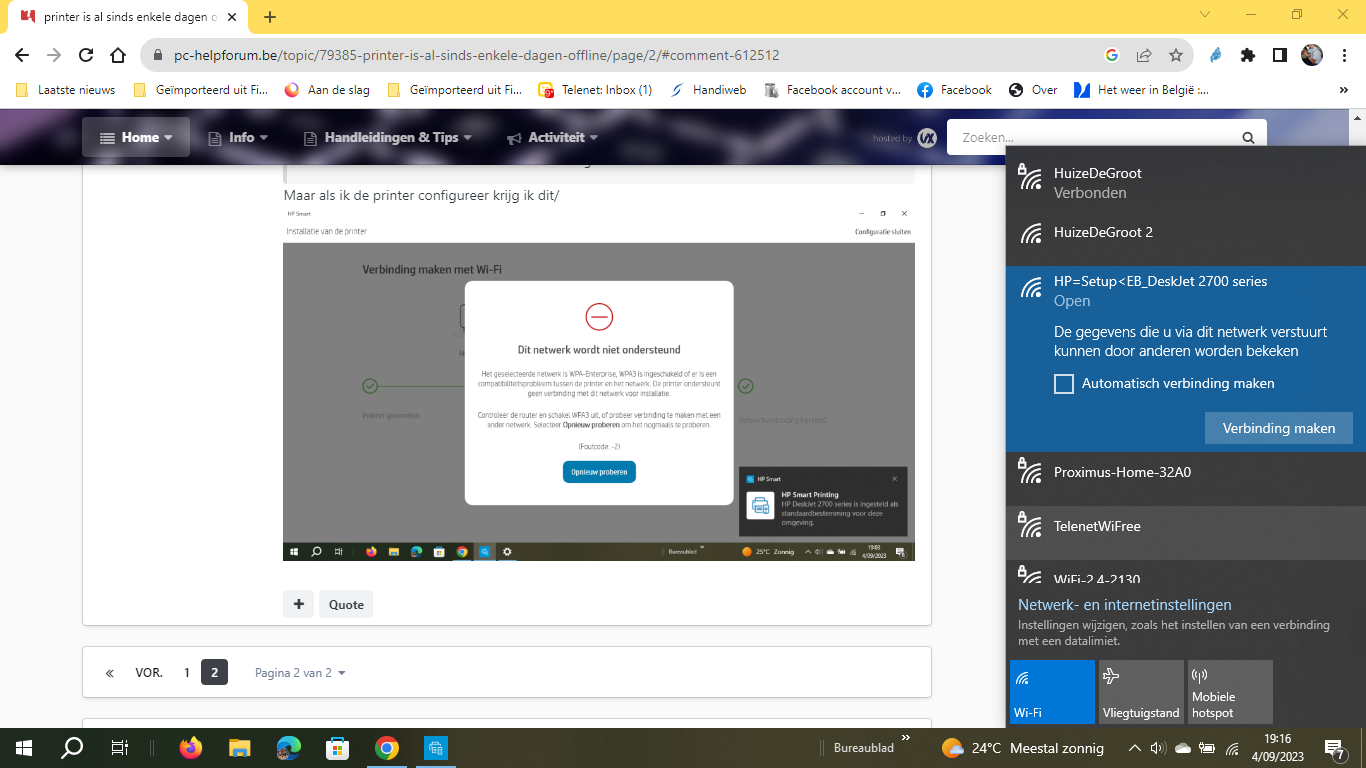Reload the page with the refresh icon
This screenshot has width=1366, height=768.
[86, 55]
